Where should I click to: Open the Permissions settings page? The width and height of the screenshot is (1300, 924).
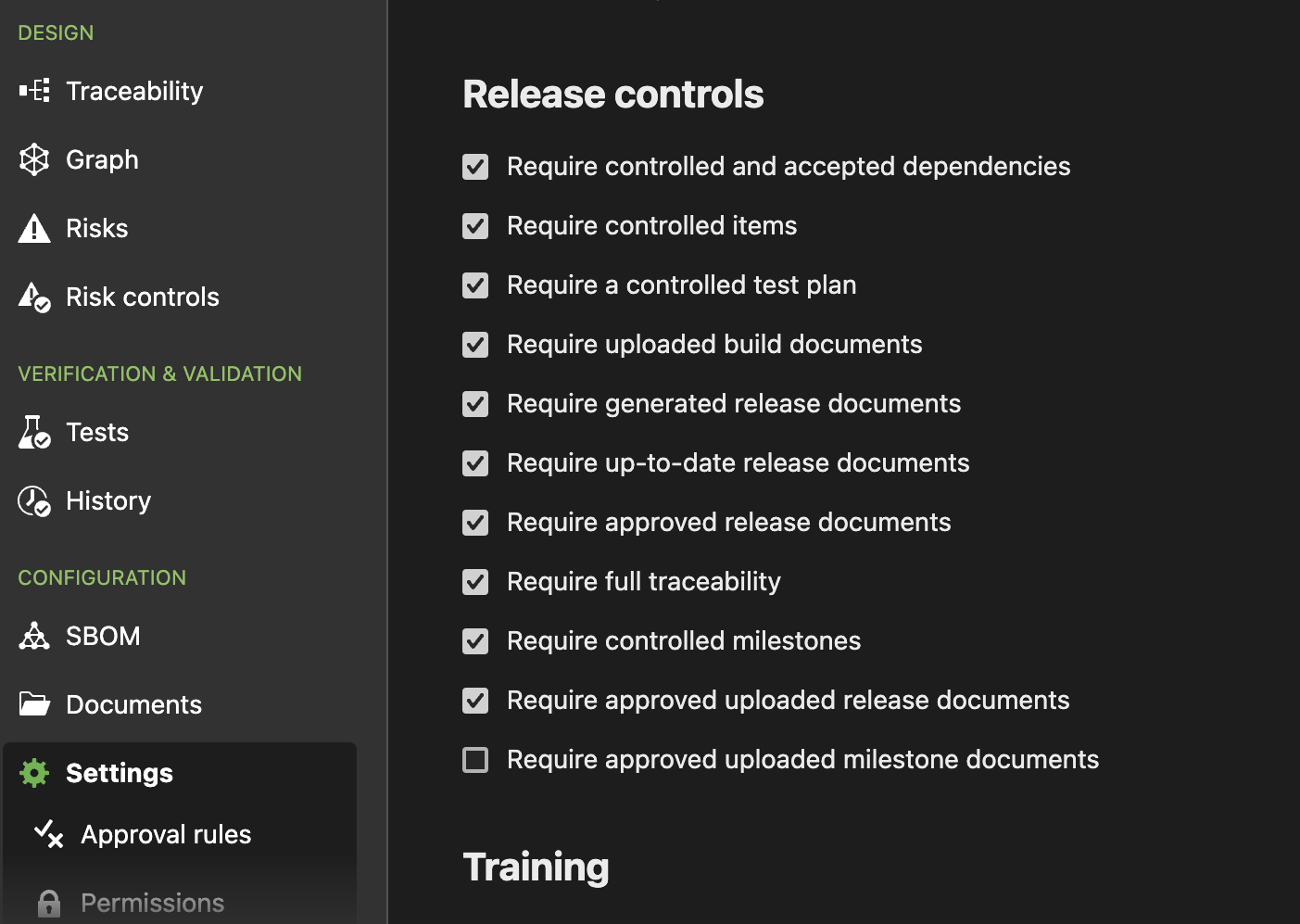[x=152, y=903]
